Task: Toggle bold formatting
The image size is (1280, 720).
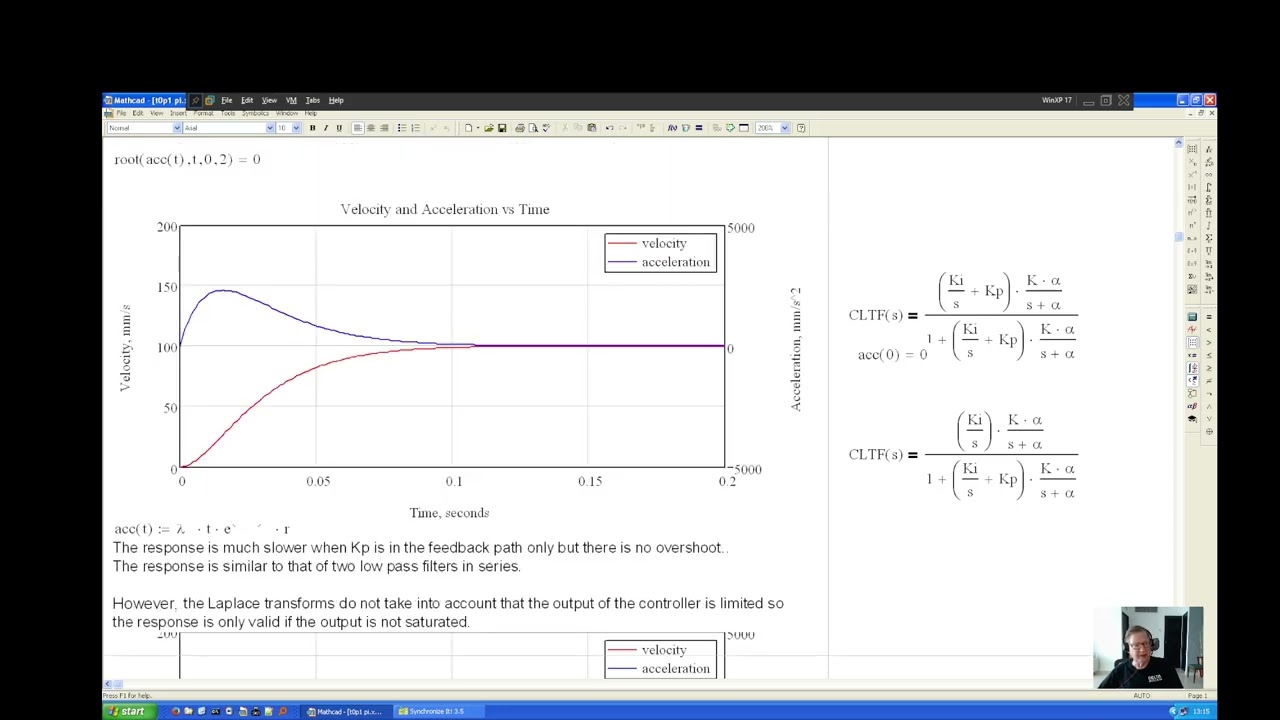Action: [x=312, y=127]
